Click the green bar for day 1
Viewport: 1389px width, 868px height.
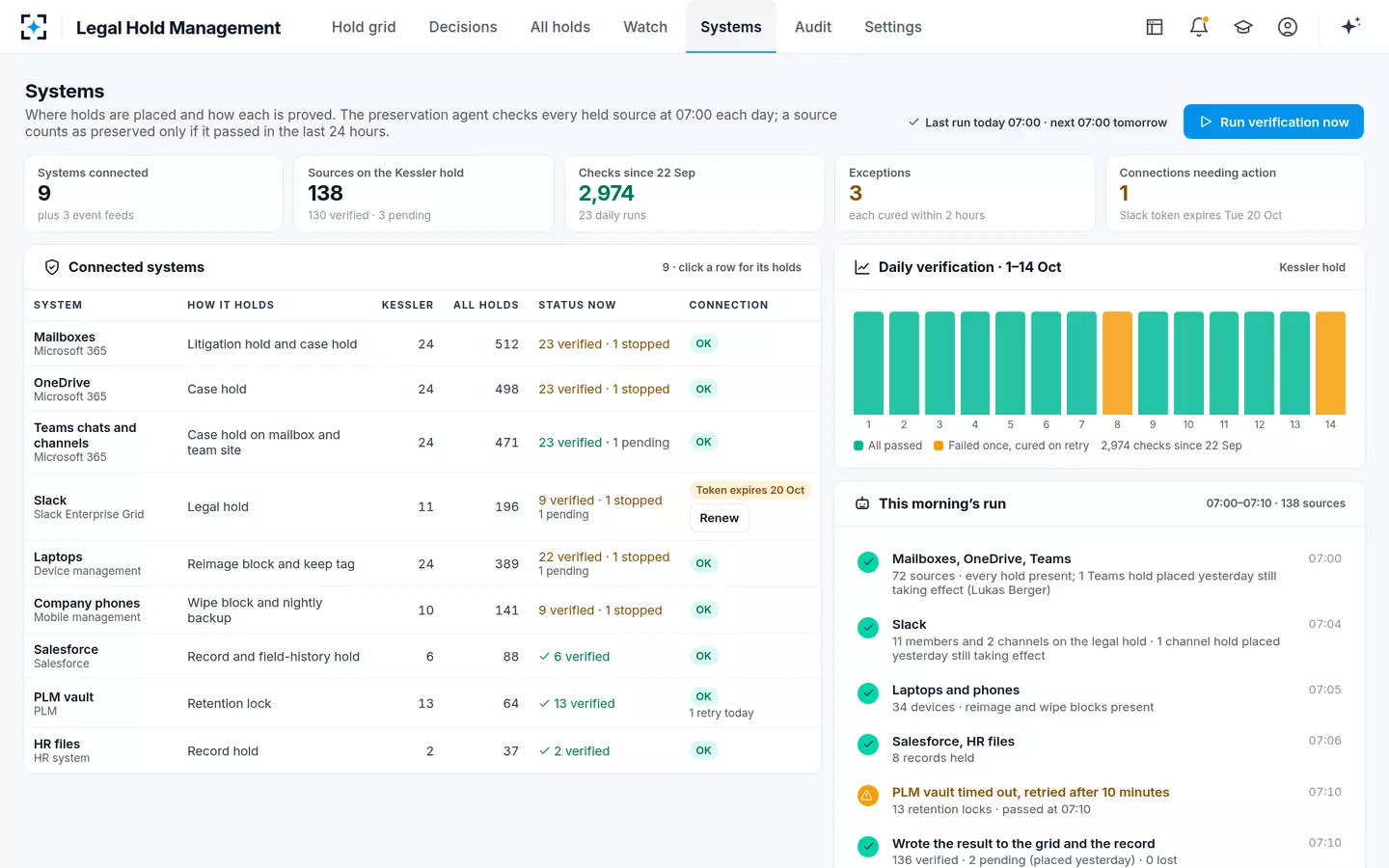[x=868, y=363]
